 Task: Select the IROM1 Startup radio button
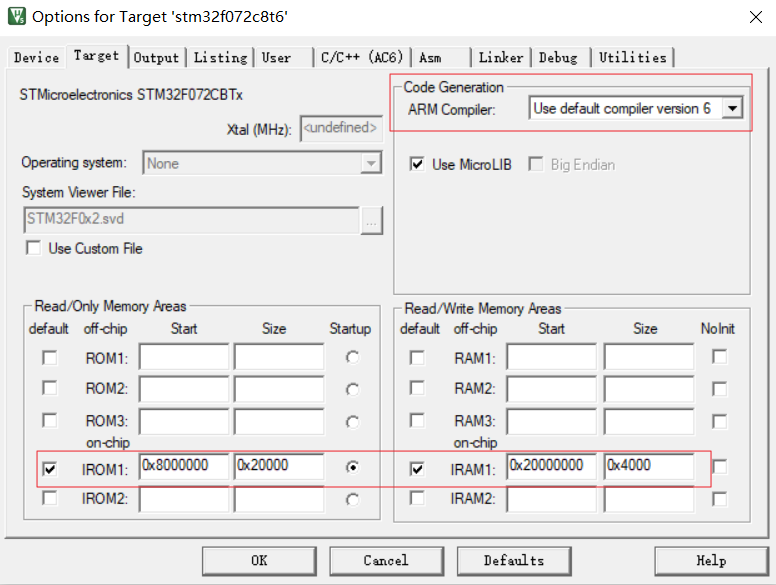coord(352,467)
